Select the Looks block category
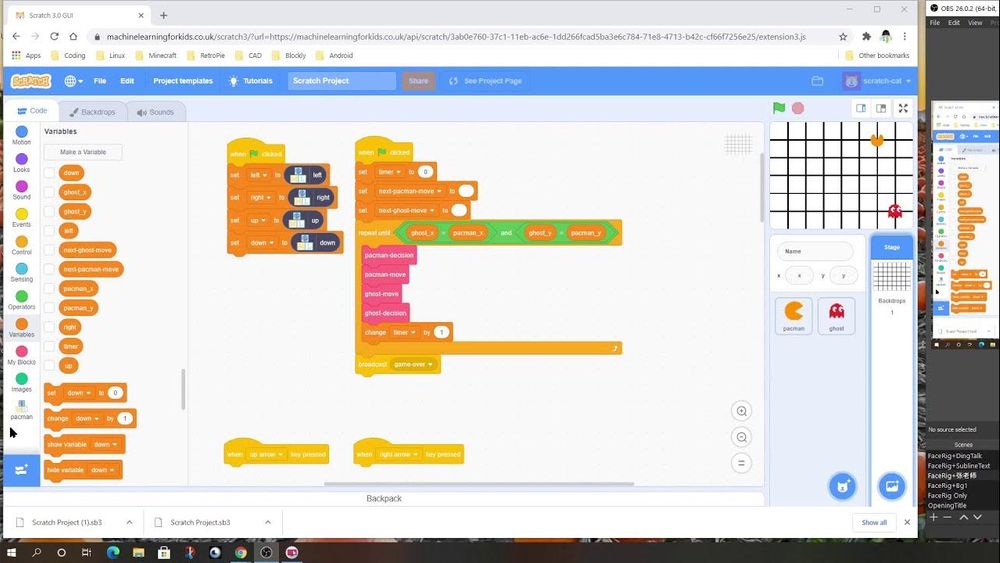This screenshot has width=1000, height=563. point(22,163)
